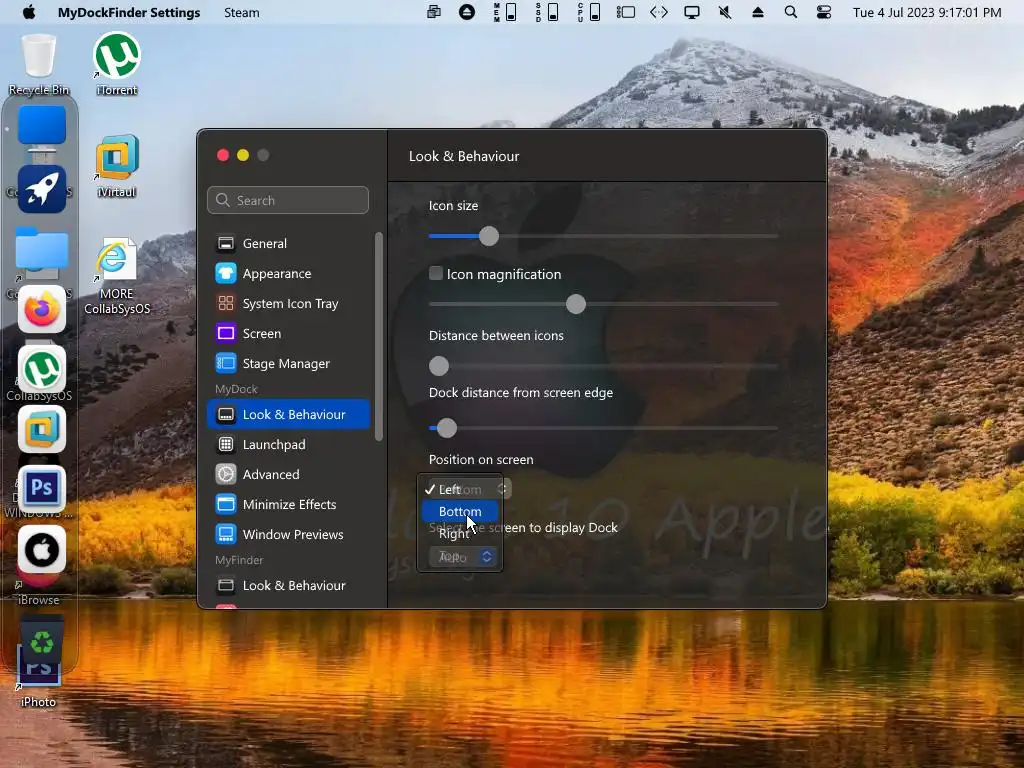The image size is (1024, 768).
Task: Open Steam menu bar item
Action: click(x=242, y=12)
